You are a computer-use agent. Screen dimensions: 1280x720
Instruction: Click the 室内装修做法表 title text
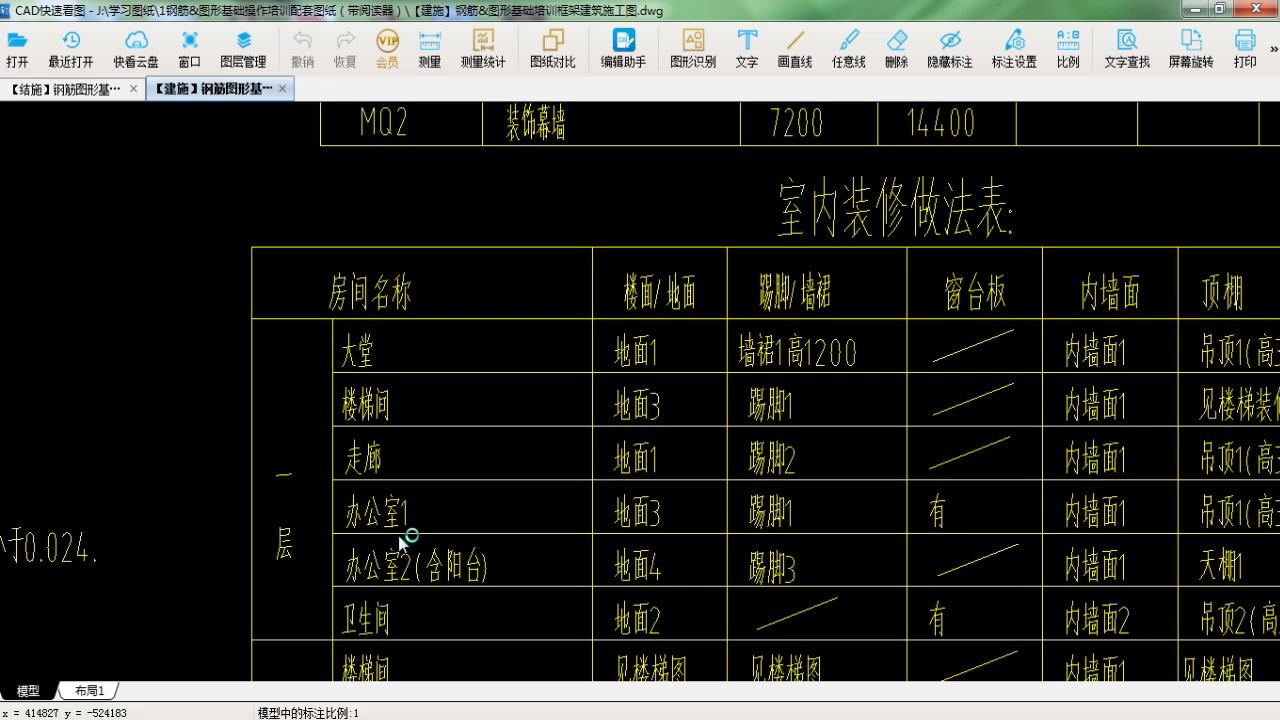click(896, 208)
